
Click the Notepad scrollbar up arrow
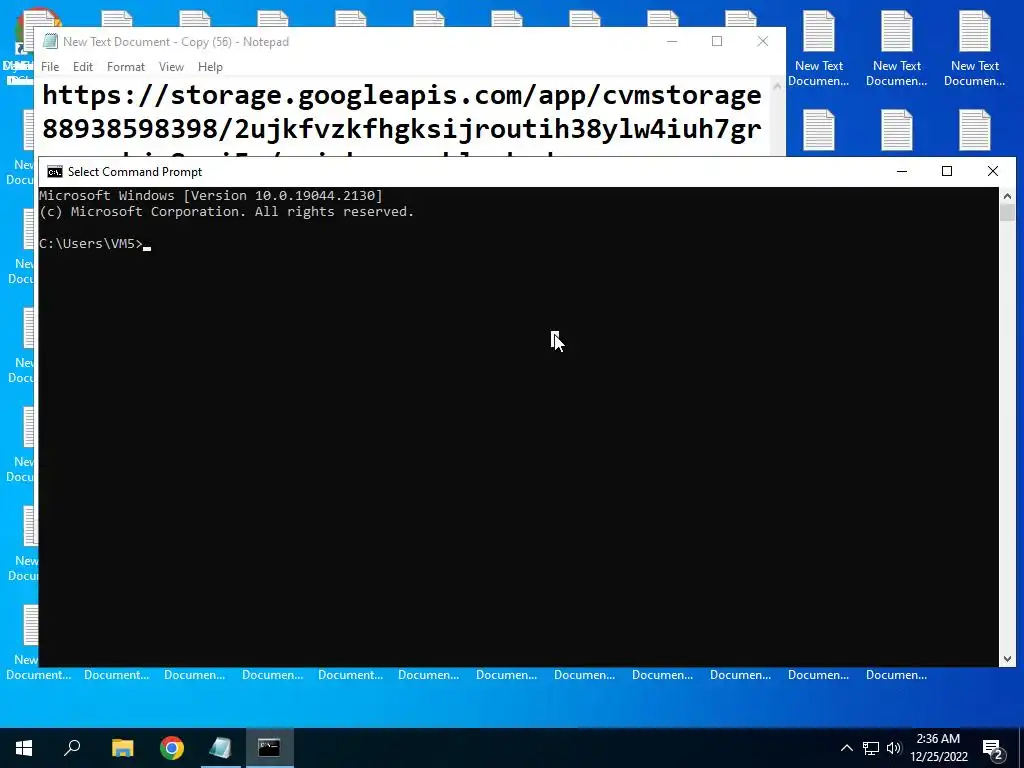777,86
